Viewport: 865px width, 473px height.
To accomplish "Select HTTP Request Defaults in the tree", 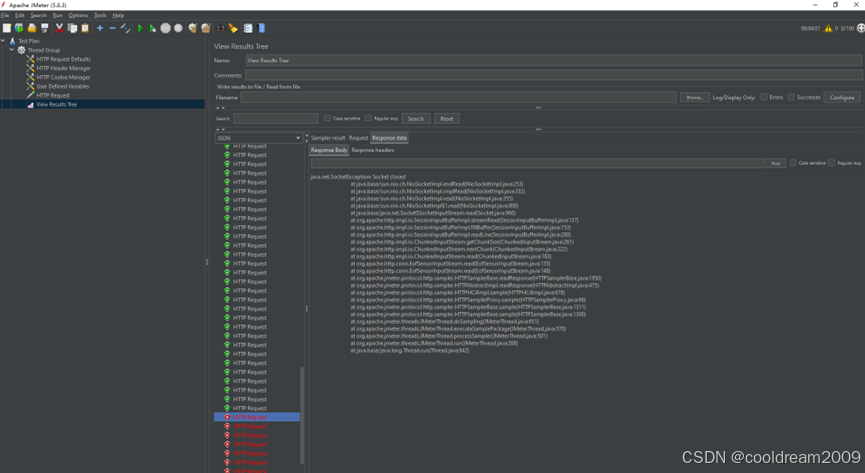I will pyautogui.click(x=63, y=59).
